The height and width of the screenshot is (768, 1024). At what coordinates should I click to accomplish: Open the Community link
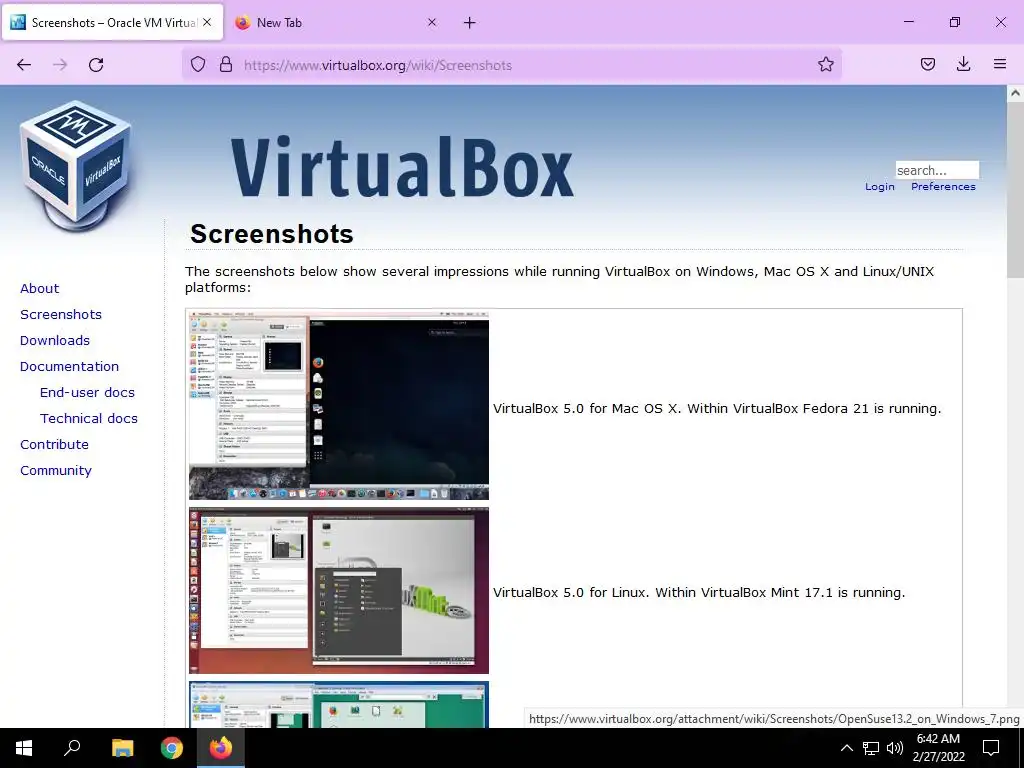pyautogui.click(x=56, y=471)
